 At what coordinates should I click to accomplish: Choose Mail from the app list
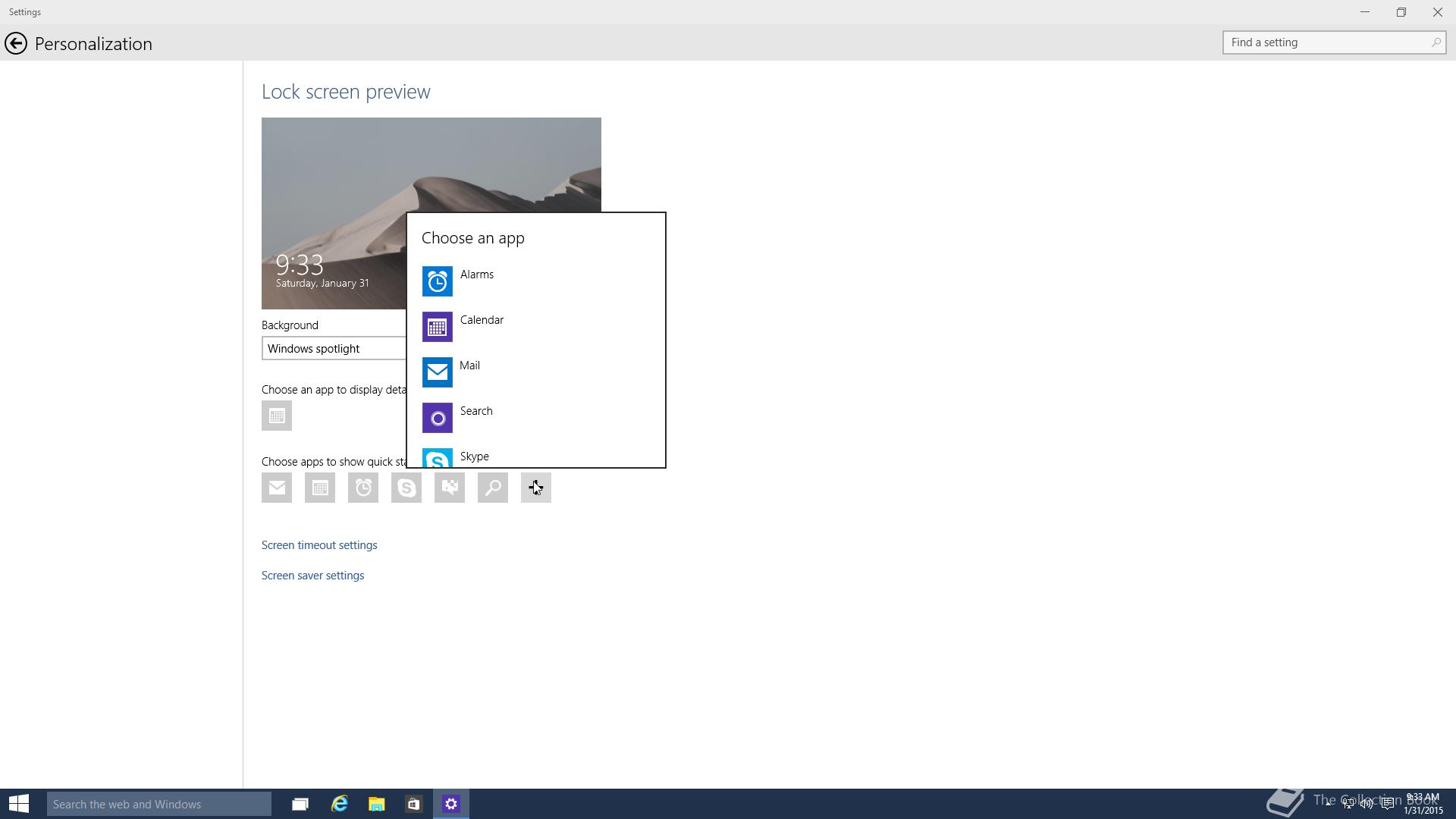(535, 372)
